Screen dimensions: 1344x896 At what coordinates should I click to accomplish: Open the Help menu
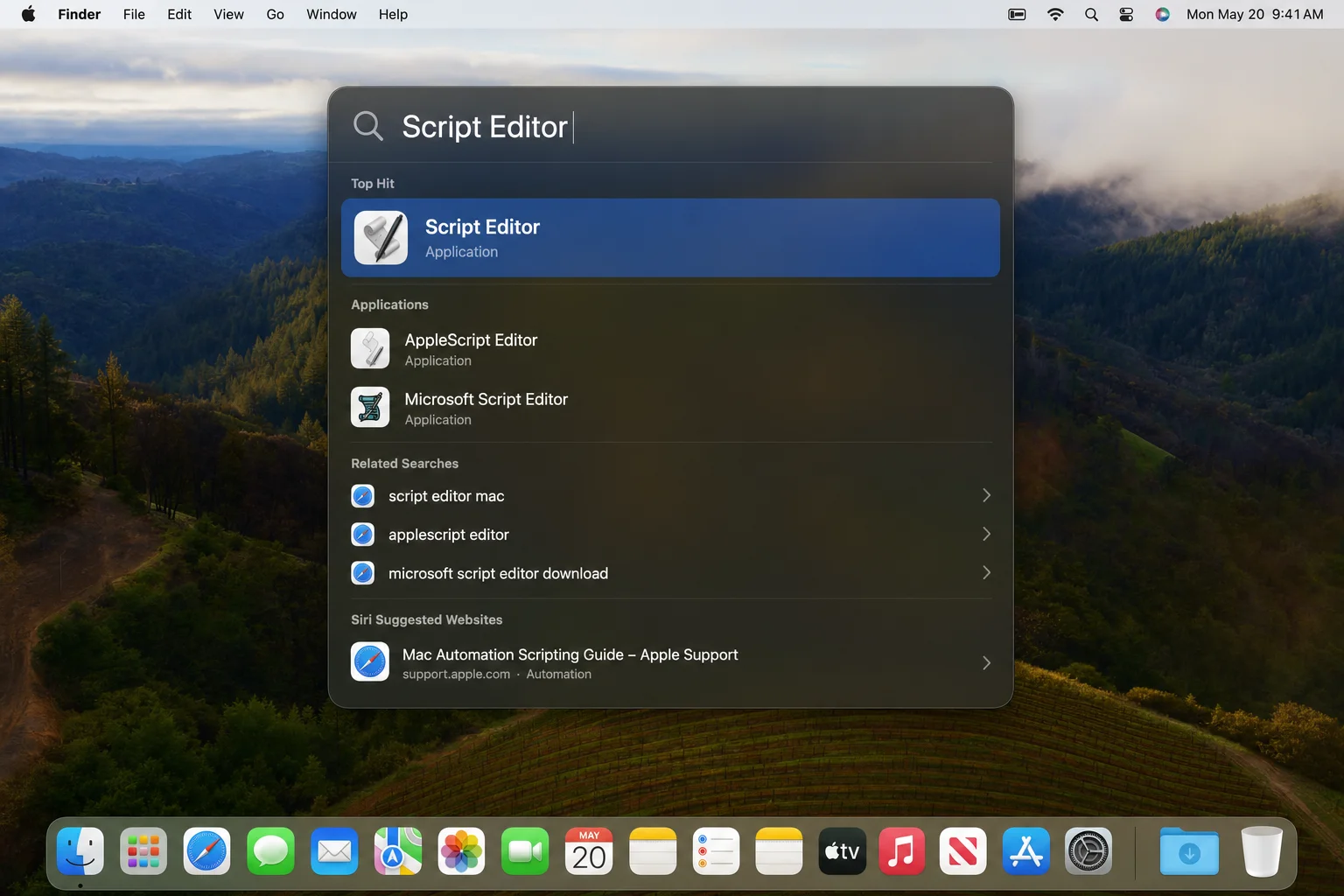[x=393, y=14]
